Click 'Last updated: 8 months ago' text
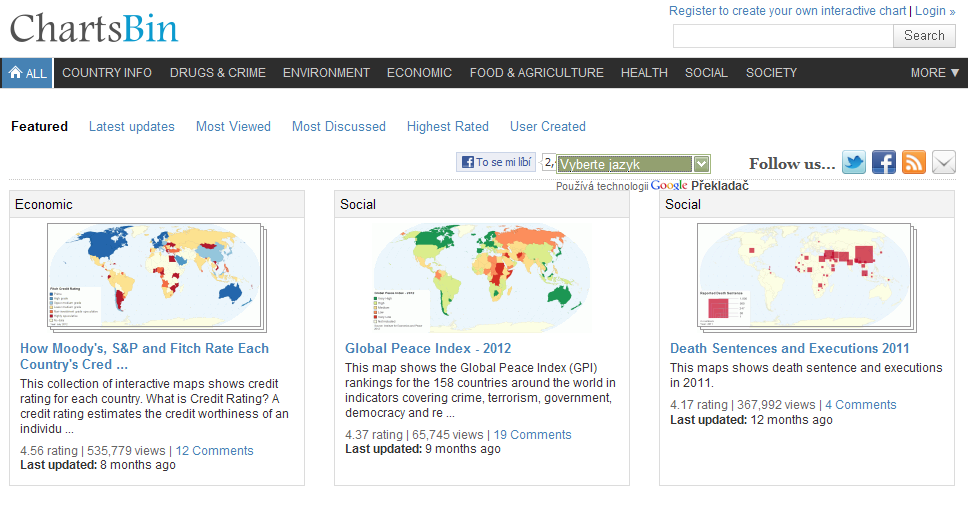Viewport: 968px width, 505px height. coord(98,465)
